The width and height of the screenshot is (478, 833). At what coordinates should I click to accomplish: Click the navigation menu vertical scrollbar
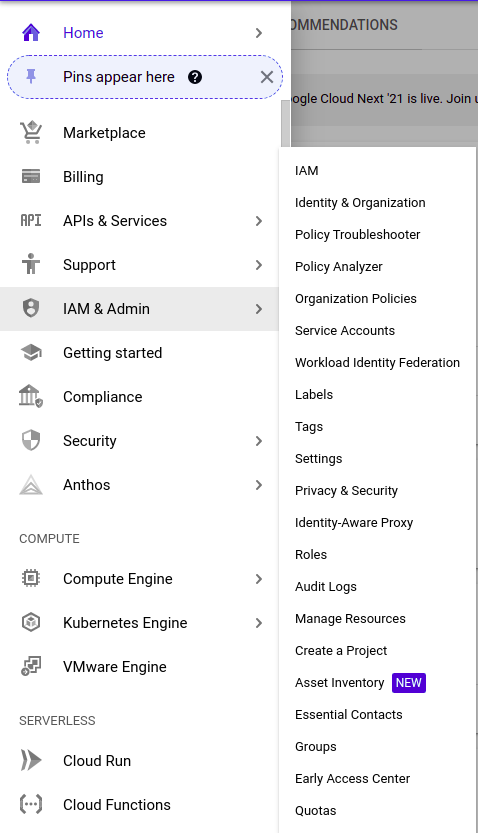pyautogui.click(x=285, y=122)
